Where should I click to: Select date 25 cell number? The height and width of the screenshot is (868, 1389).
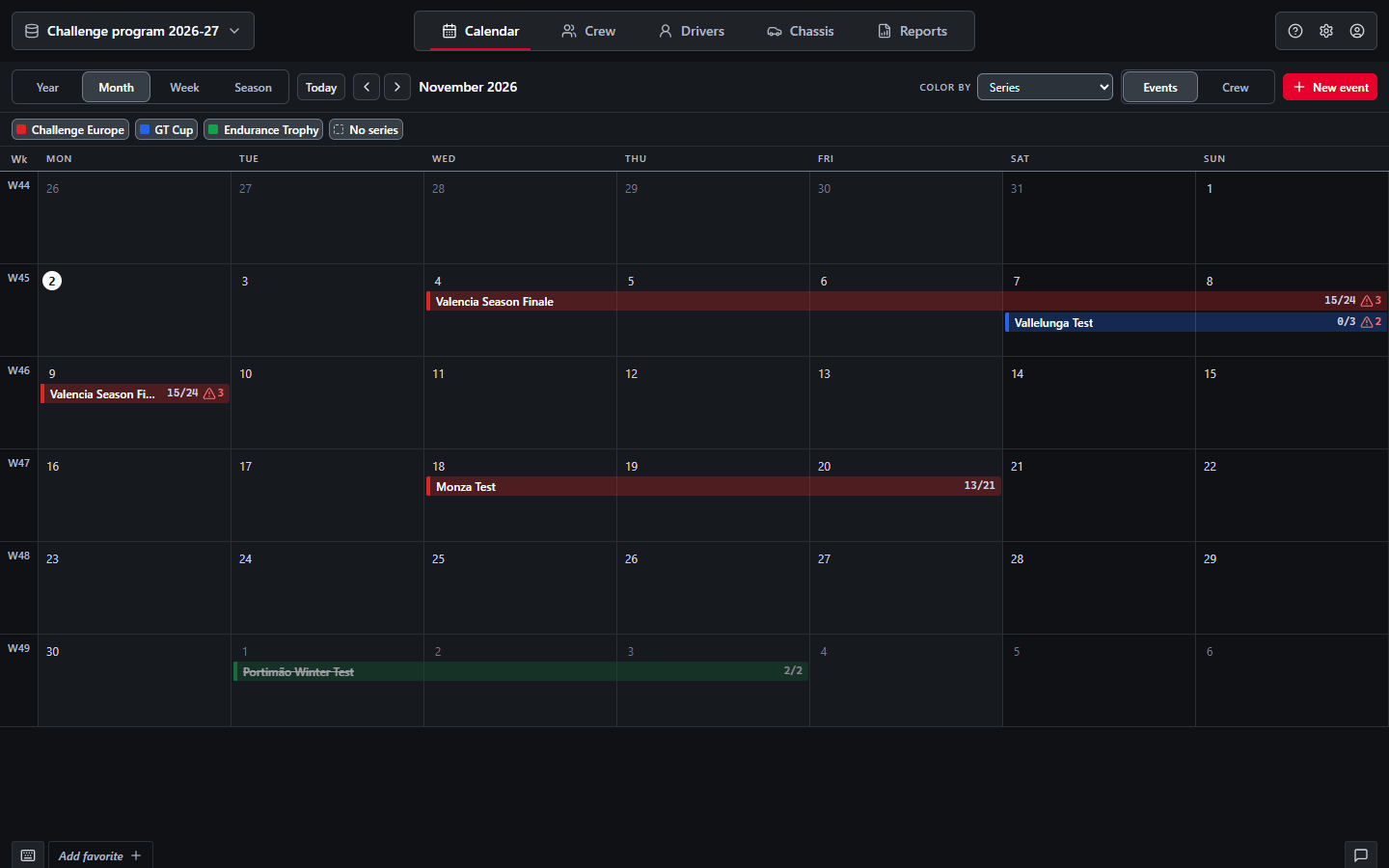click(x=438, y=558)
